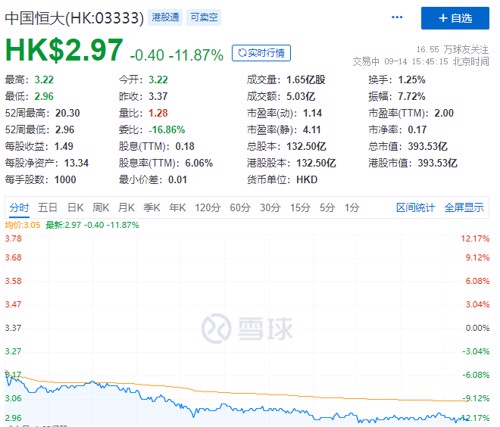500x427 pixels.
Task: Switch to the 30分 chart tab
Action: point(270,208)
